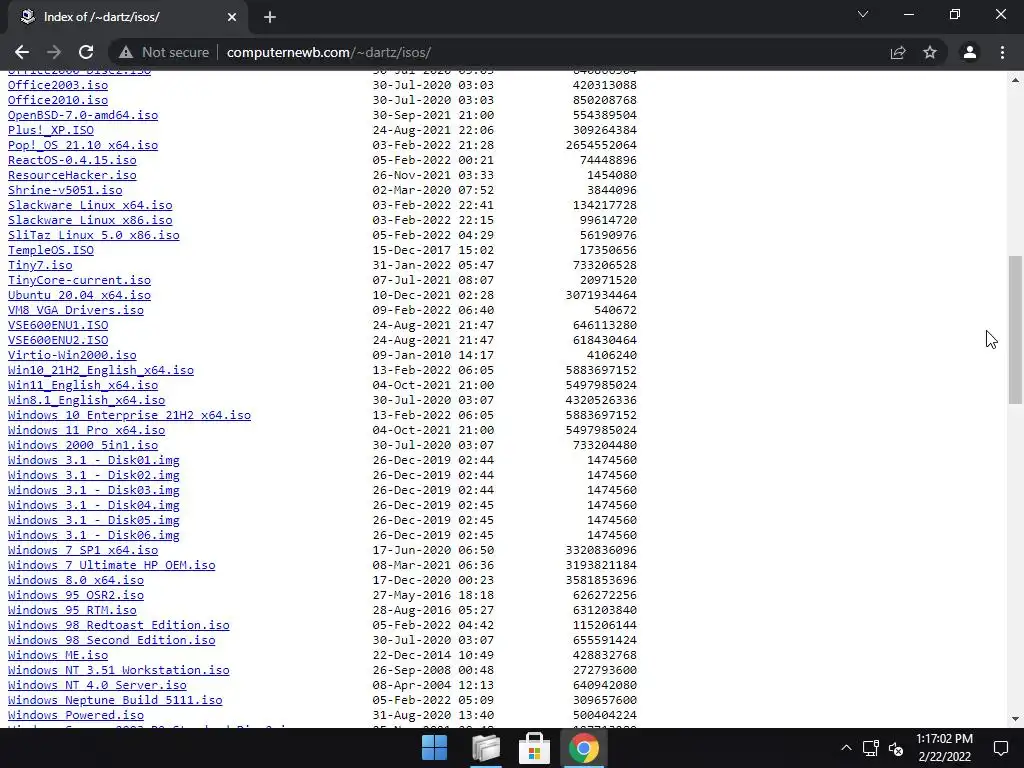1024x768 pixels.
Task: Download Windows Powered.iso
Action: point(76,716)
